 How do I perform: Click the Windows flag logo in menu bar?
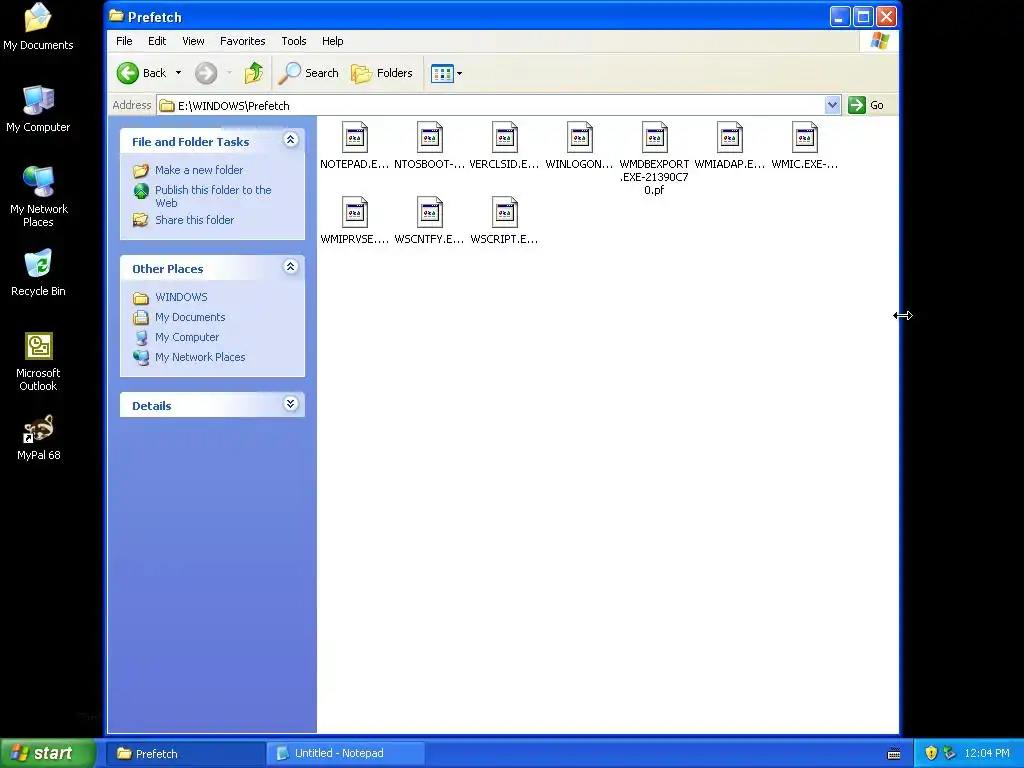(880, 40)
